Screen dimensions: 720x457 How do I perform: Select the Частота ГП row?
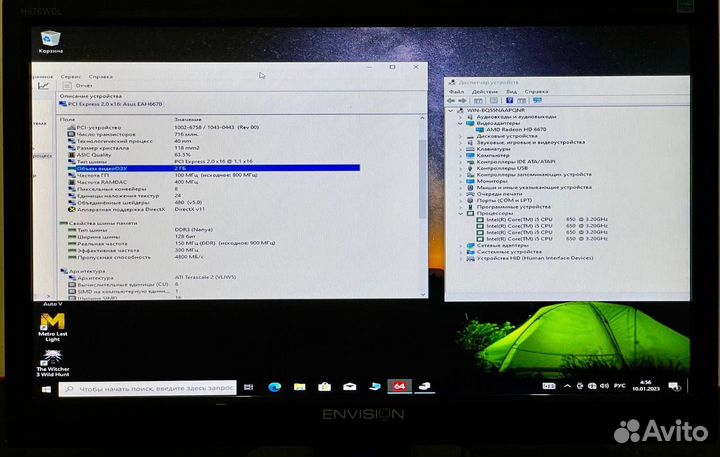(x=163, y=175)
